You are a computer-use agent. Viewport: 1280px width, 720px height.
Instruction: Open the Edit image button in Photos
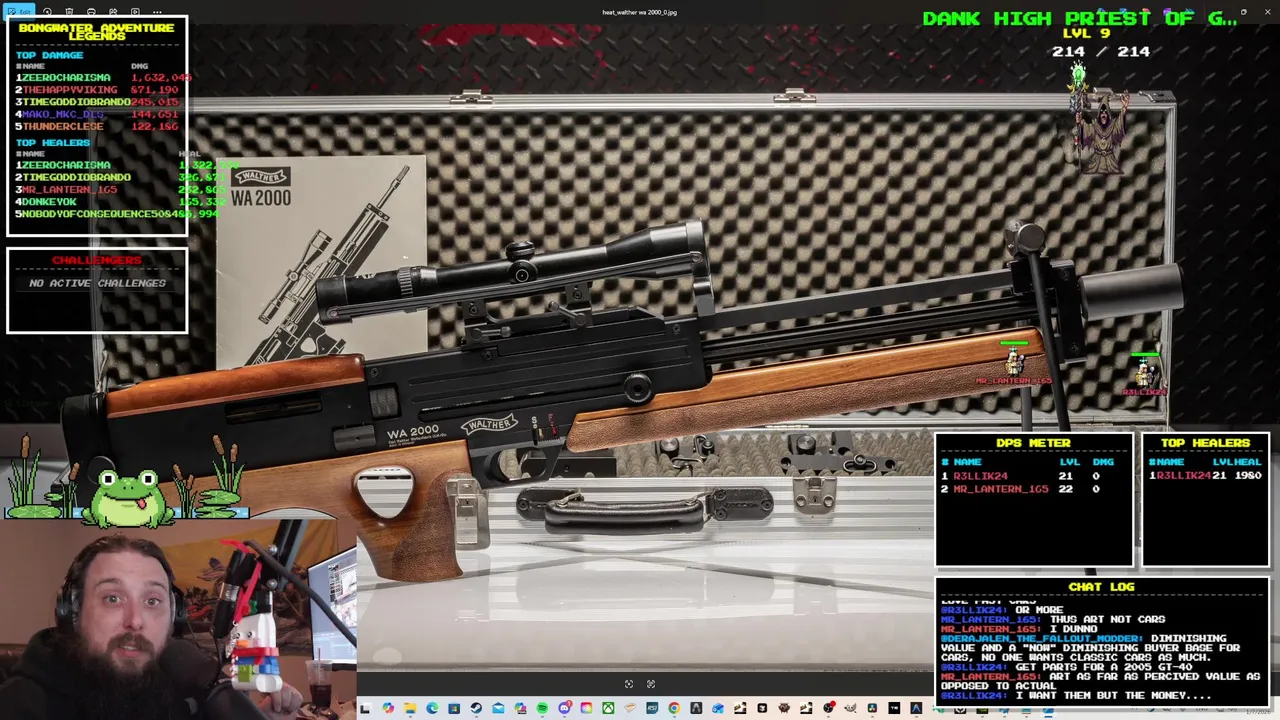19,11
